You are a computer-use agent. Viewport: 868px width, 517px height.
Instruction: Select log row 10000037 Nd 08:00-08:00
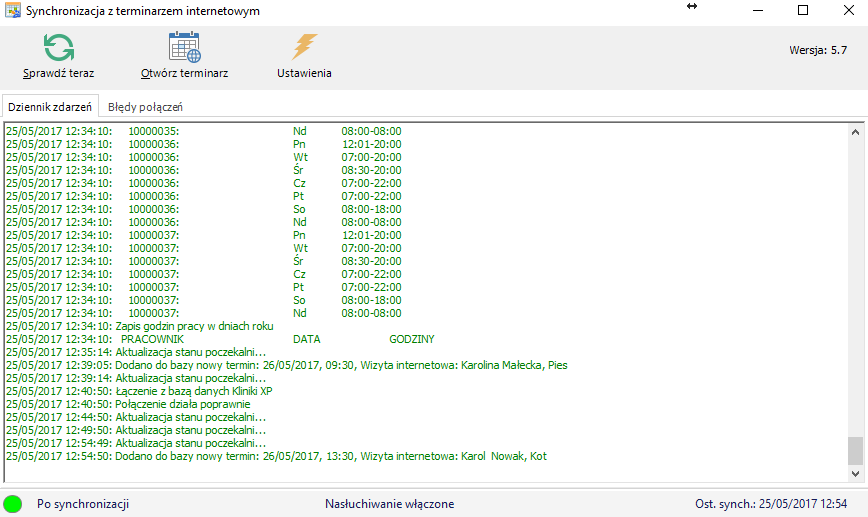[204, 313]
